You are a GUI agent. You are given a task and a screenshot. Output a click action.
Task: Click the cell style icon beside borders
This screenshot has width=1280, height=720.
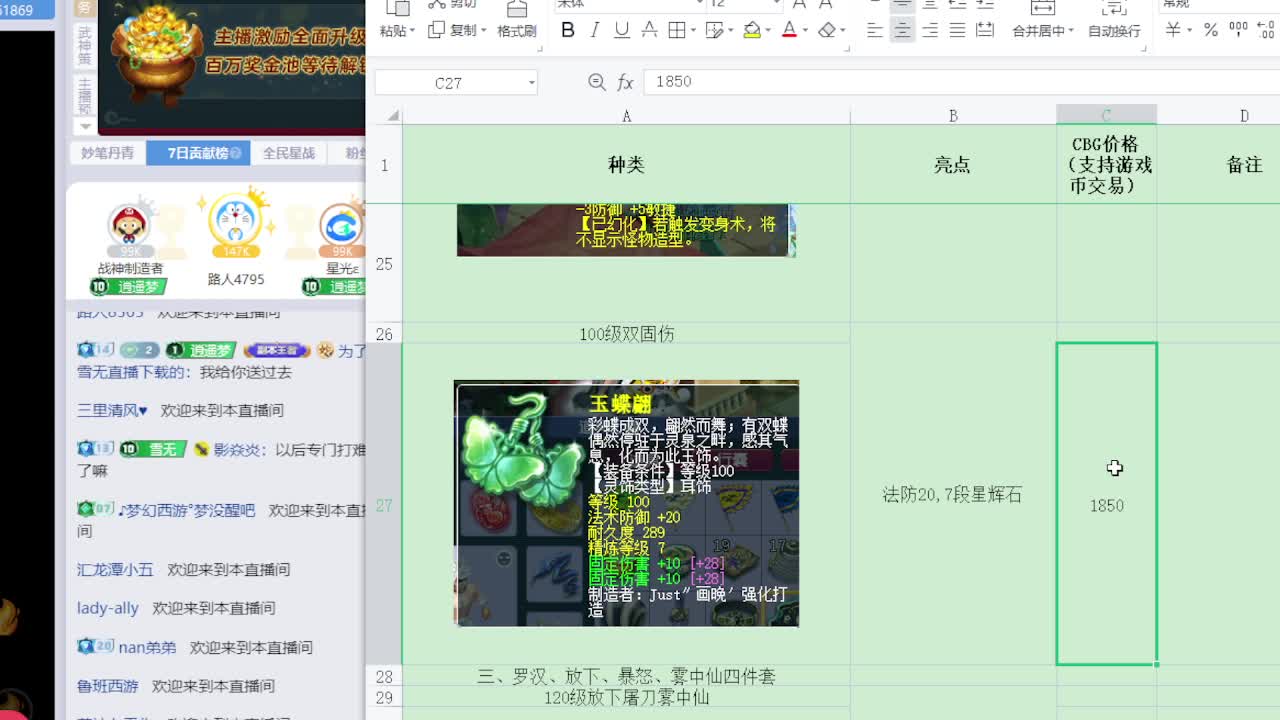tap(713, 30)
